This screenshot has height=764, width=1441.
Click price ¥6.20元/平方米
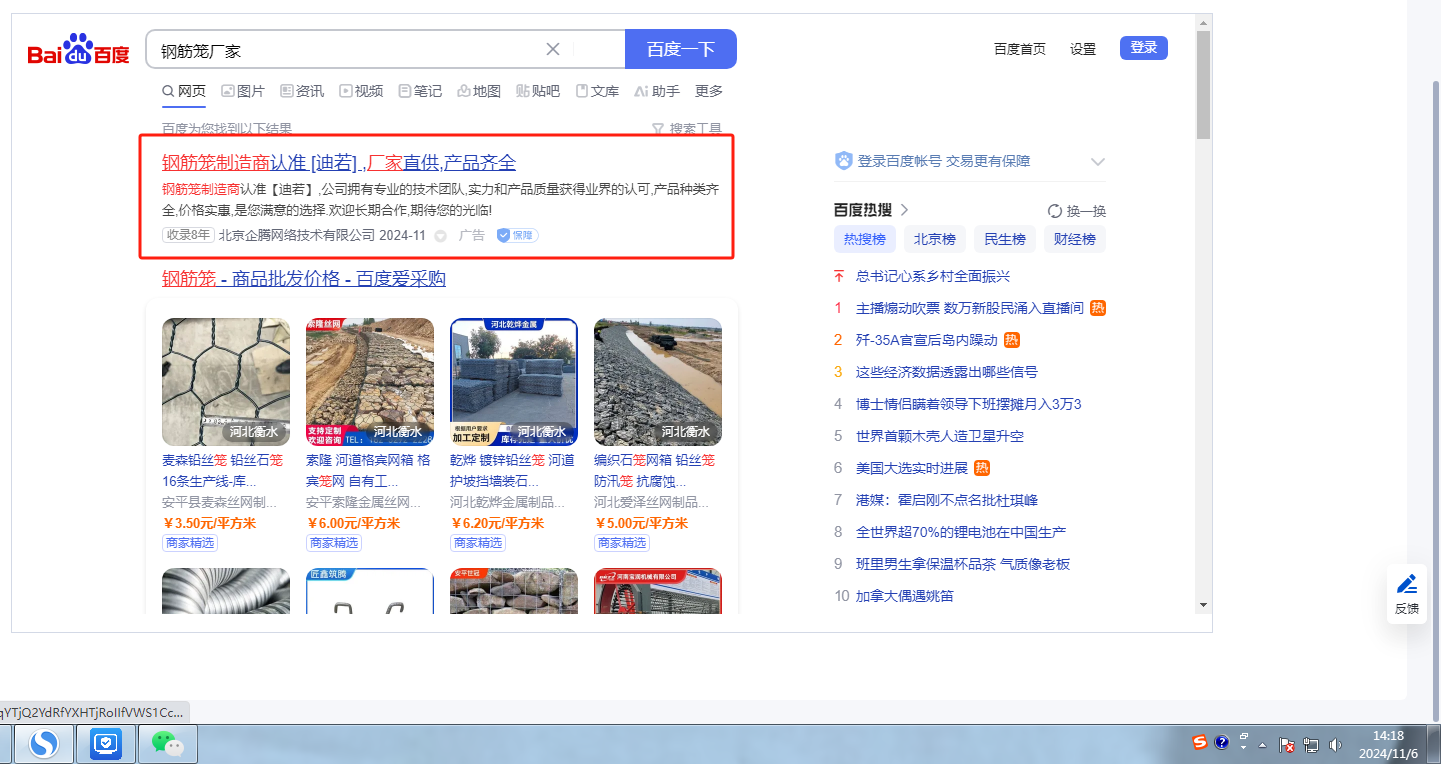tap(497, 523)
